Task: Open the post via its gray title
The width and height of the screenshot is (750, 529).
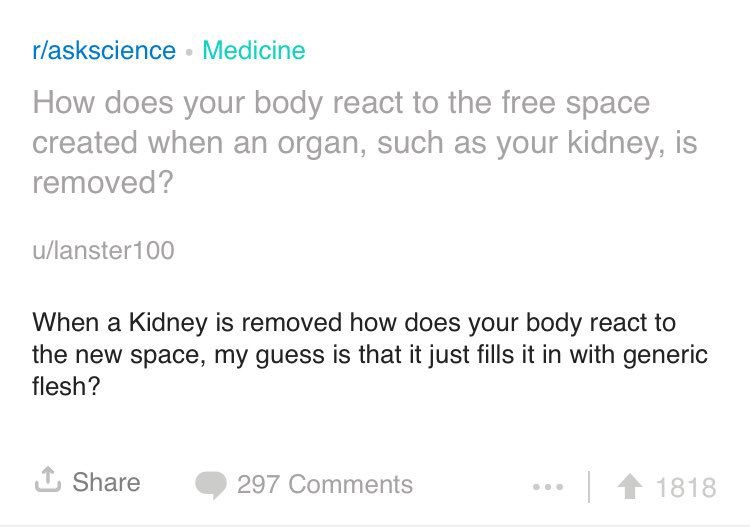Action: (365, 143)
